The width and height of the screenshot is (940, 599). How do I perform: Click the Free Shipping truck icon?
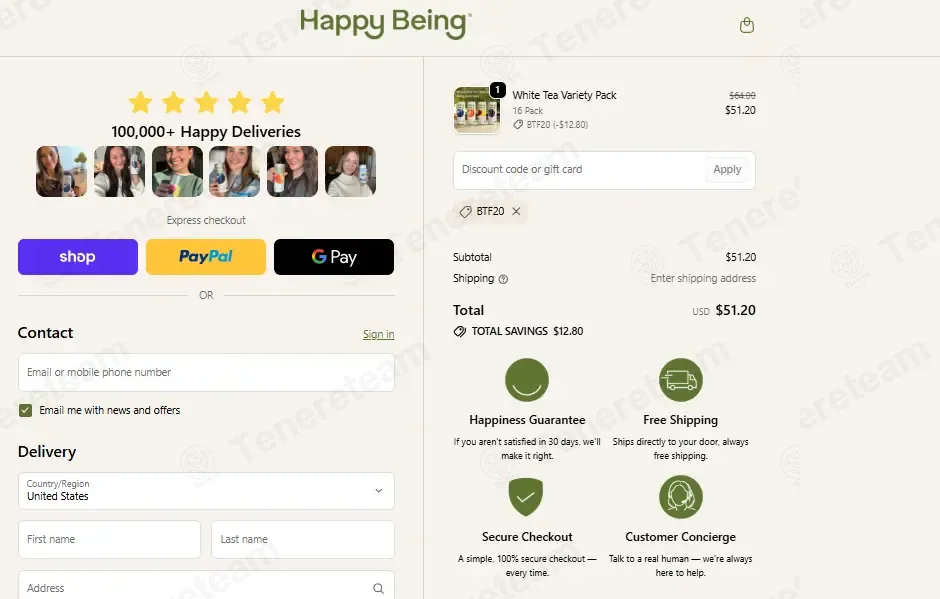(x=680, y=380)
